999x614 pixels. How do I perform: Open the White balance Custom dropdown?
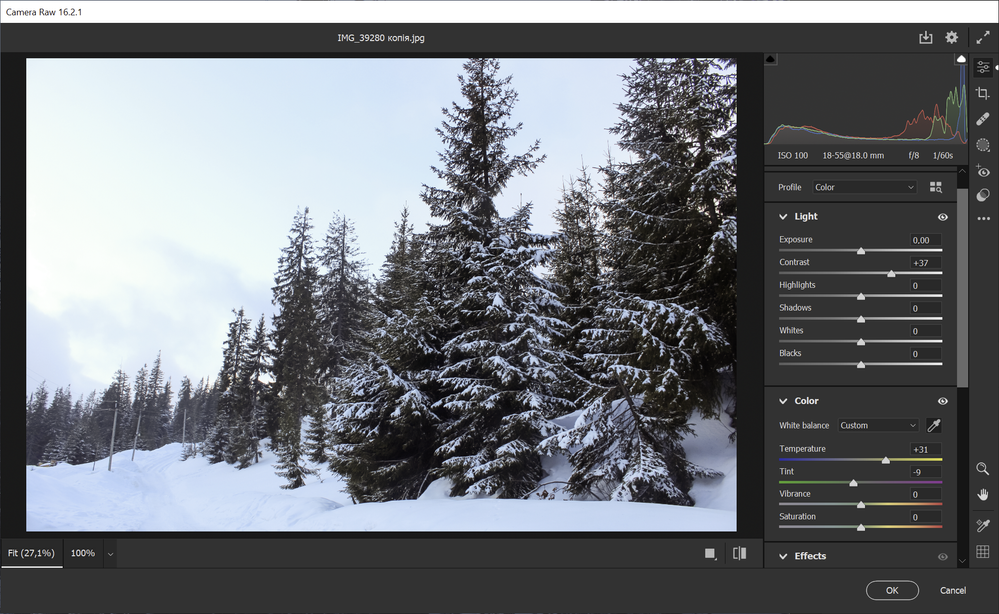click(878, 425)
